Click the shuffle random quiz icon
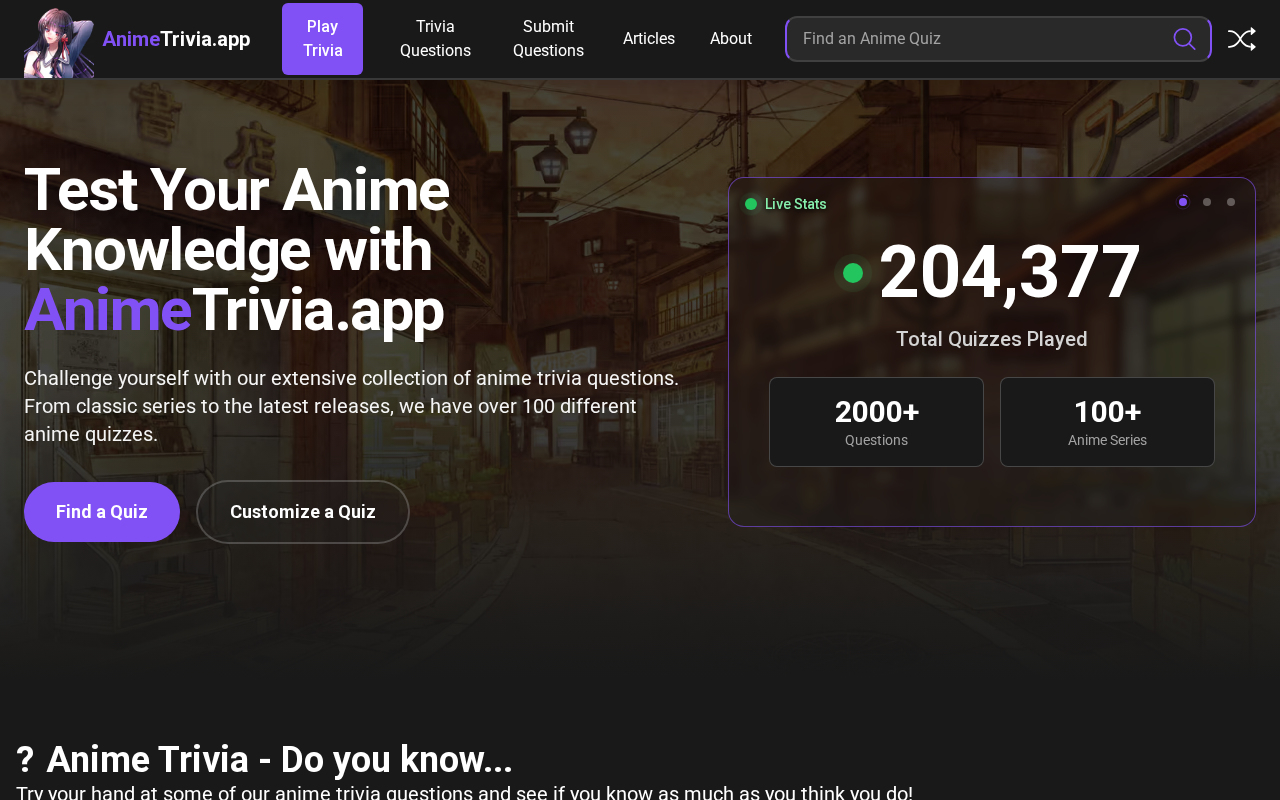 pyautogui.click(x=1241, y=39)
